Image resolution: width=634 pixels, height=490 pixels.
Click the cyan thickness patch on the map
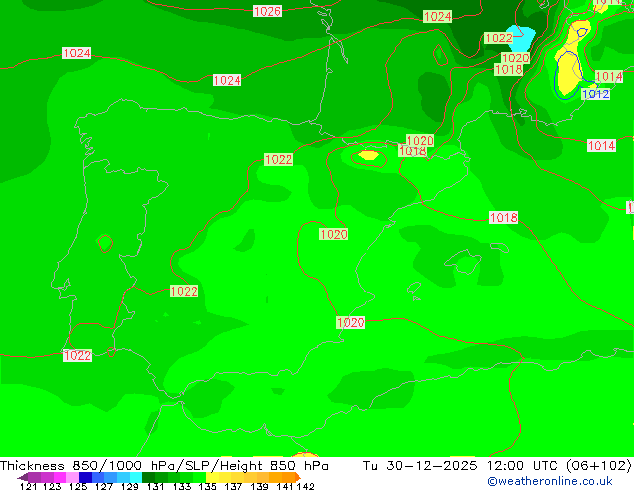click(521, 38)
